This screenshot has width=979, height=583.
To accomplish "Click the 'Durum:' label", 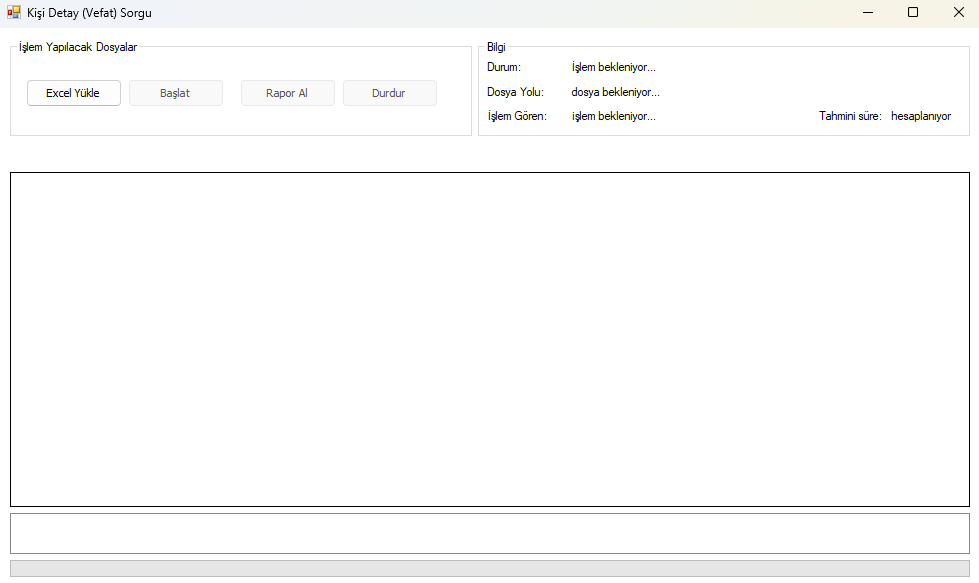I will pyautogui.click(x=503, y=67).
